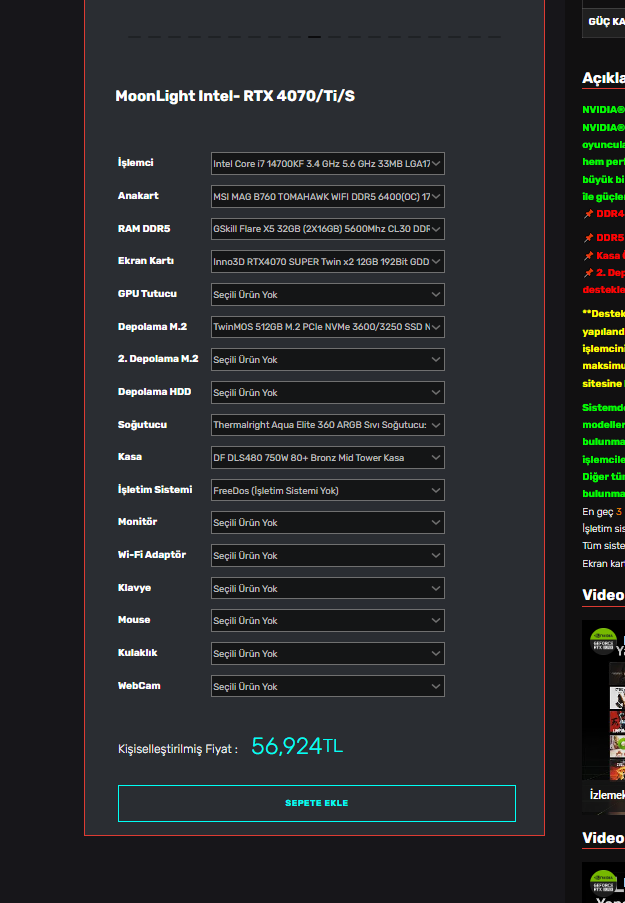
Task: Click the SEPETE EKLE button
Action: tap(317, 803)
